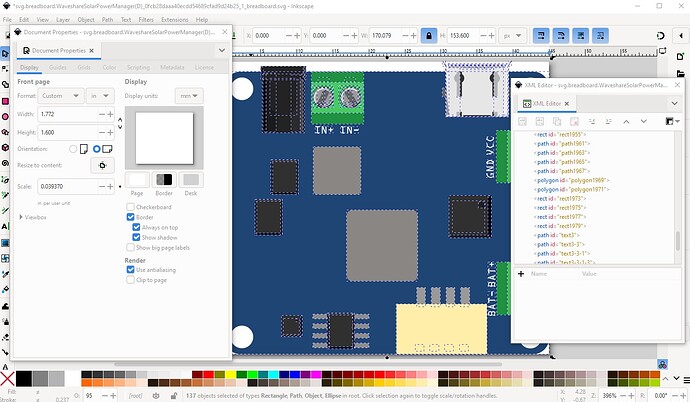
Task: Click the new element node icon in XML Editor
Action: click(522, 121)
